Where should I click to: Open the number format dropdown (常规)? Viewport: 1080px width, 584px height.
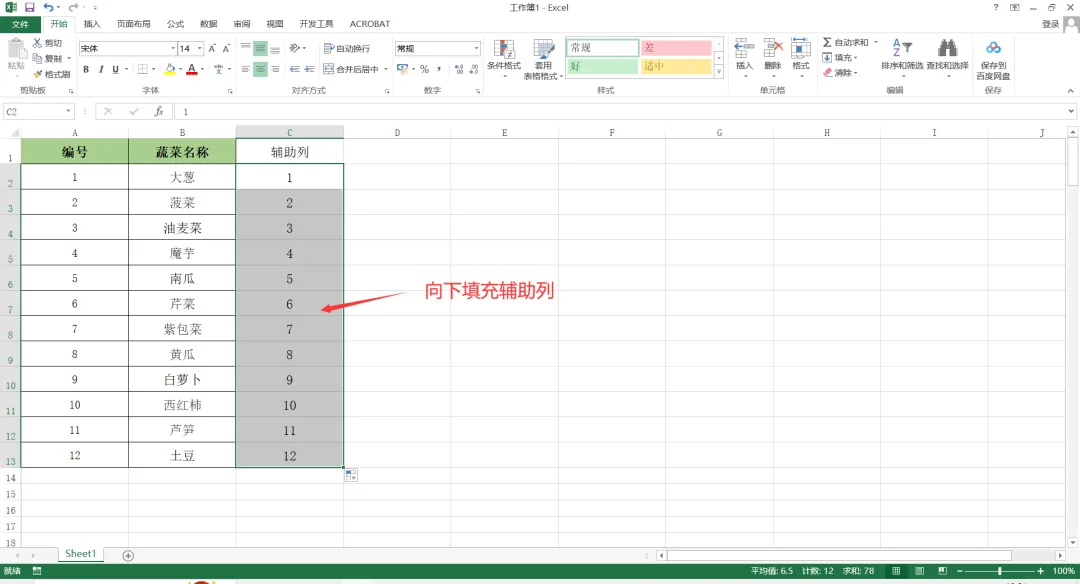pos(476,48)
